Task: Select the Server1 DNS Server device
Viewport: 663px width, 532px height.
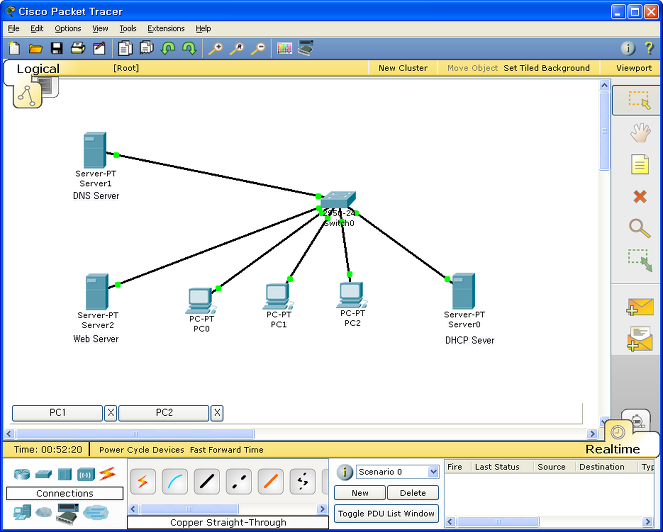Action: [95, 151]
